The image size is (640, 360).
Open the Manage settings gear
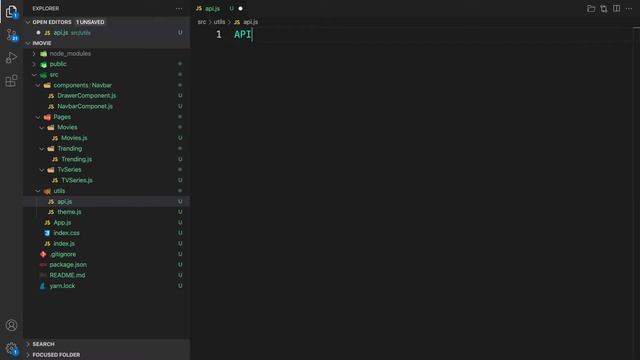point(11,349)
